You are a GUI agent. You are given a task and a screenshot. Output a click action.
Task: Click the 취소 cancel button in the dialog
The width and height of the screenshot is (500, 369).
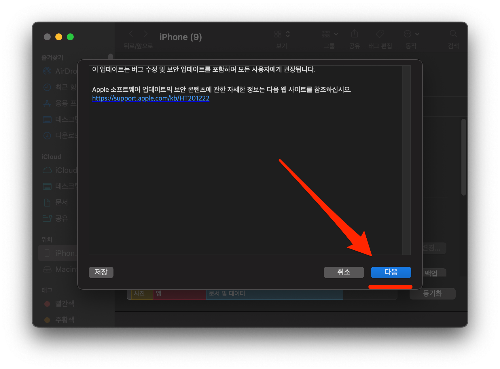[344, 272]
